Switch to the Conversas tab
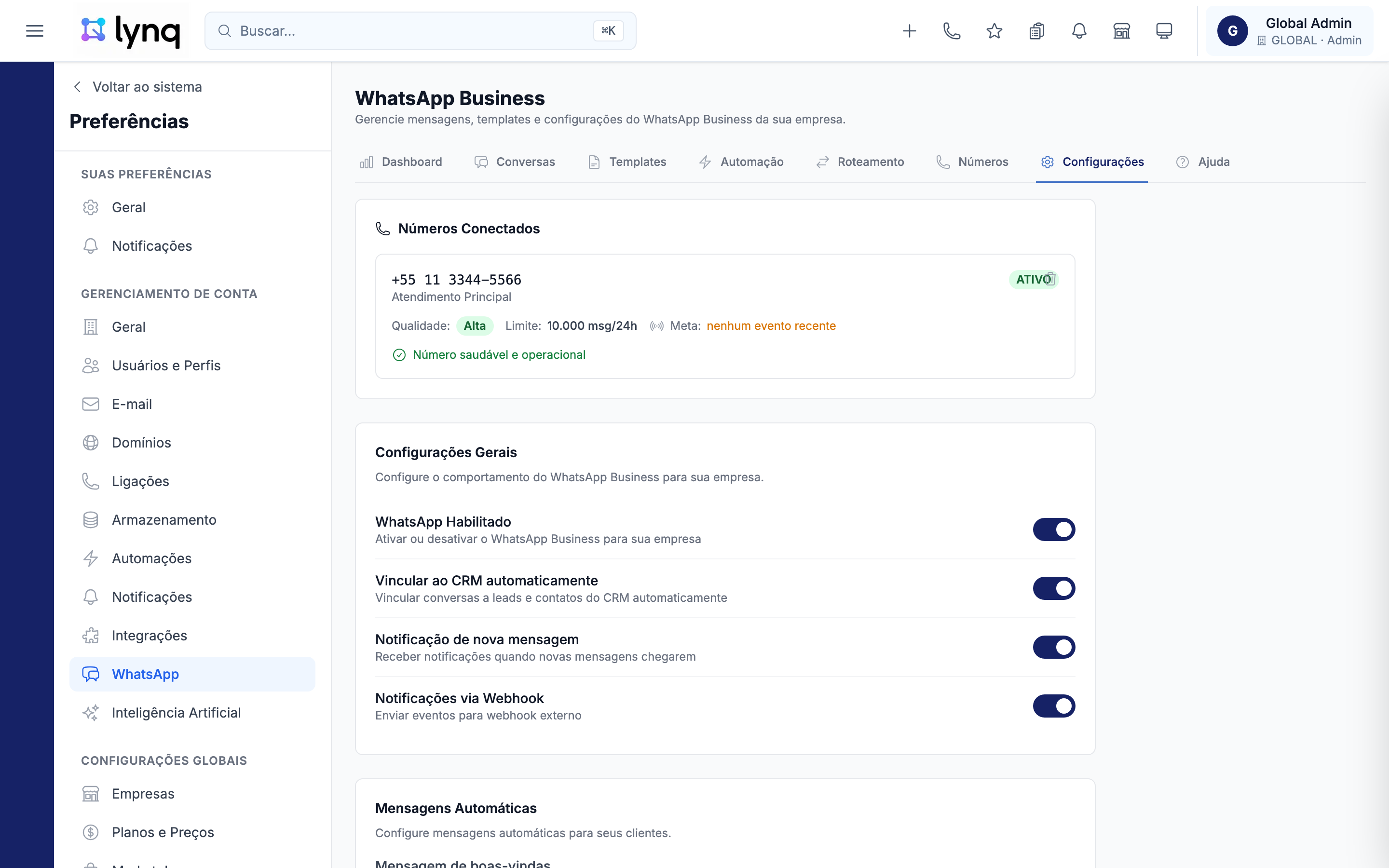The height and width of the screenshot is (868, 1389). 515,162
